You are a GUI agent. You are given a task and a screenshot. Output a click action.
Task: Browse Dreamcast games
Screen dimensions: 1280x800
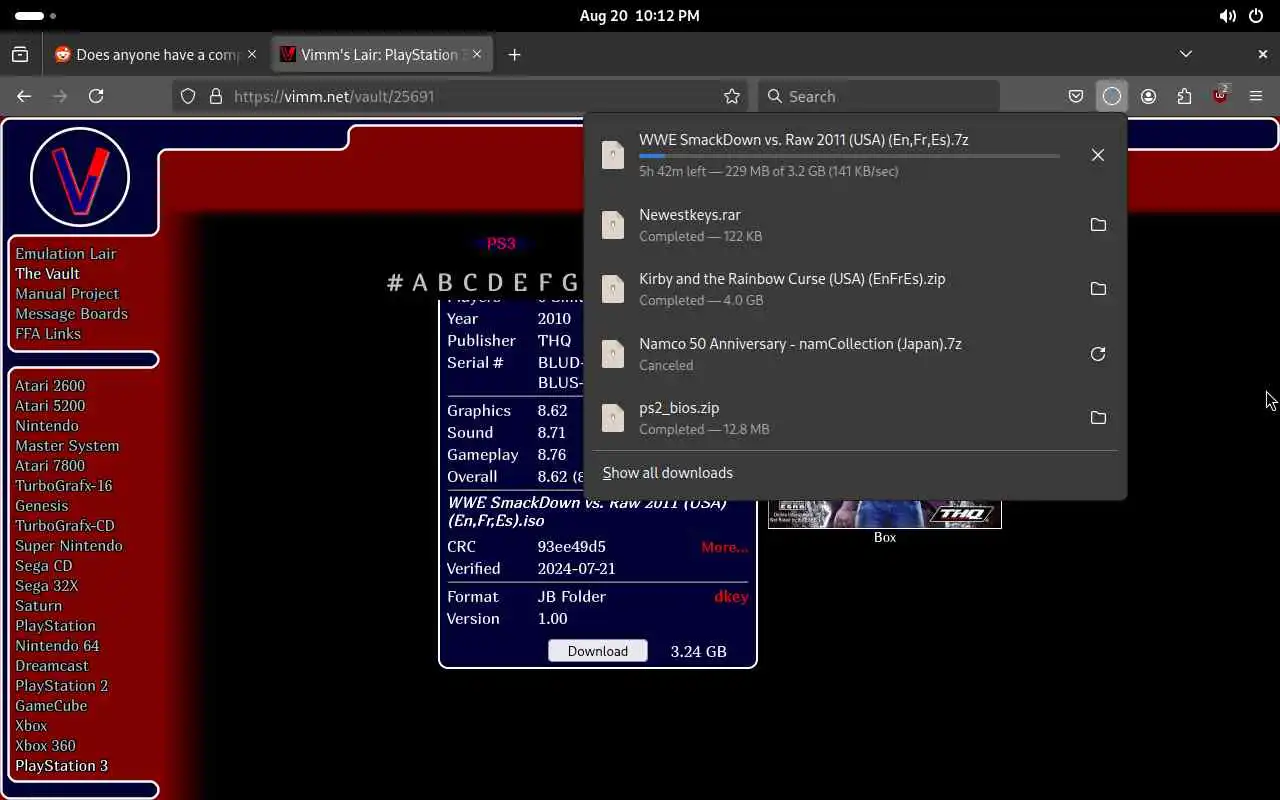[52, 666]
